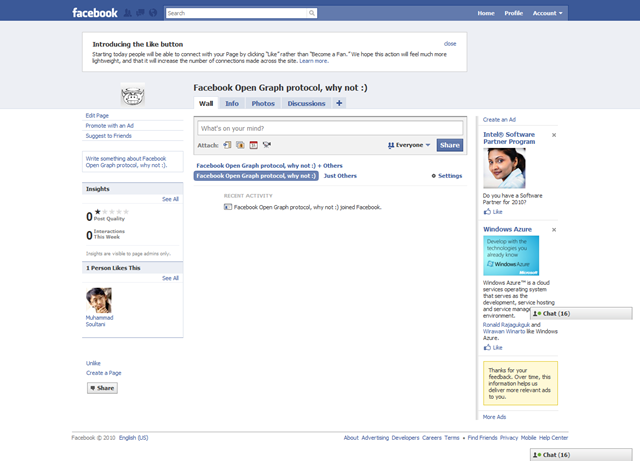
Task: Close the Windows Azure ad
Action: (554, 230)
